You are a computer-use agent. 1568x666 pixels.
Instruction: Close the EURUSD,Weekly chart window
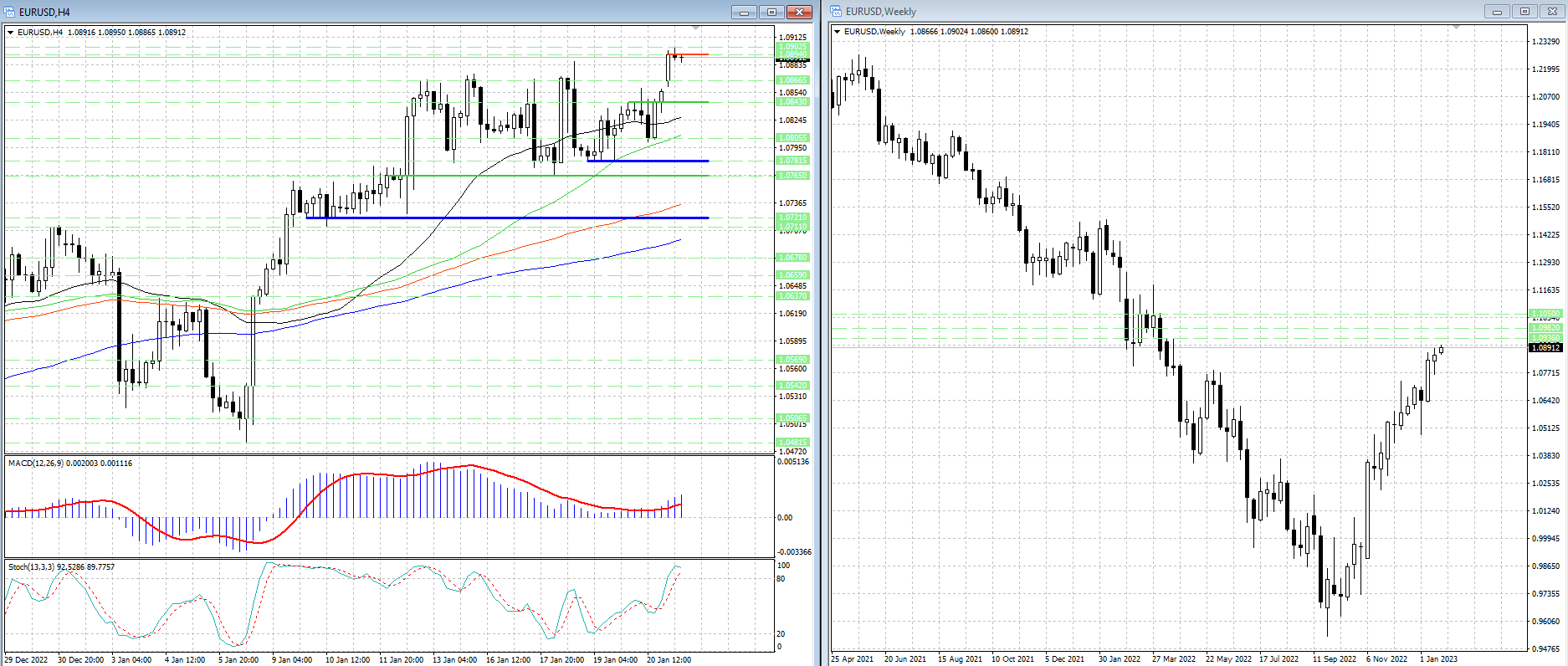1552,12
